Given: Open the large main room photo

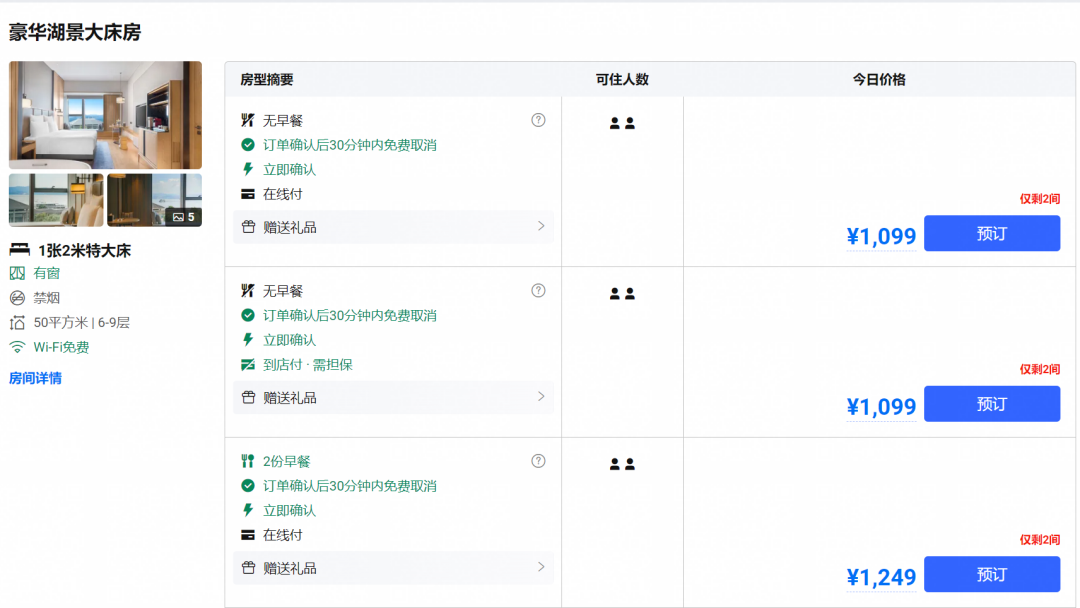Looking at the screenshot, I should (105, 115).
